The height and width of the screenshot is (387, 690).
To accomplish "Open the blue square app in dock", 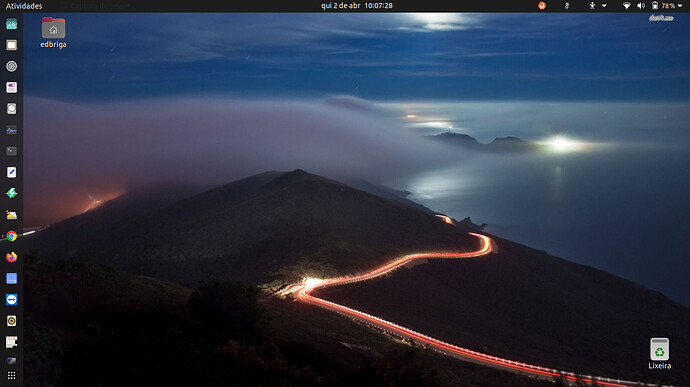I will point(11,278).
